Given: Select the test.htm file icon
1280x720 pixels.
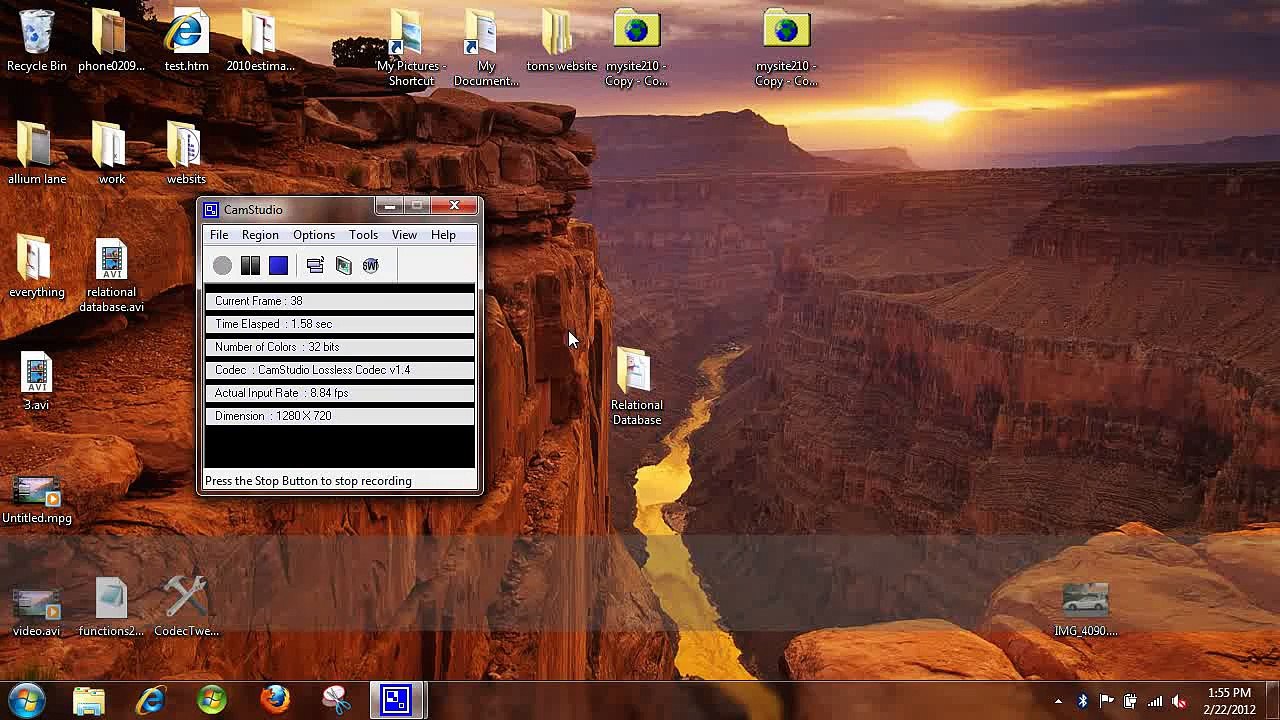Looking at the screenshot, I should pos(186,41).
